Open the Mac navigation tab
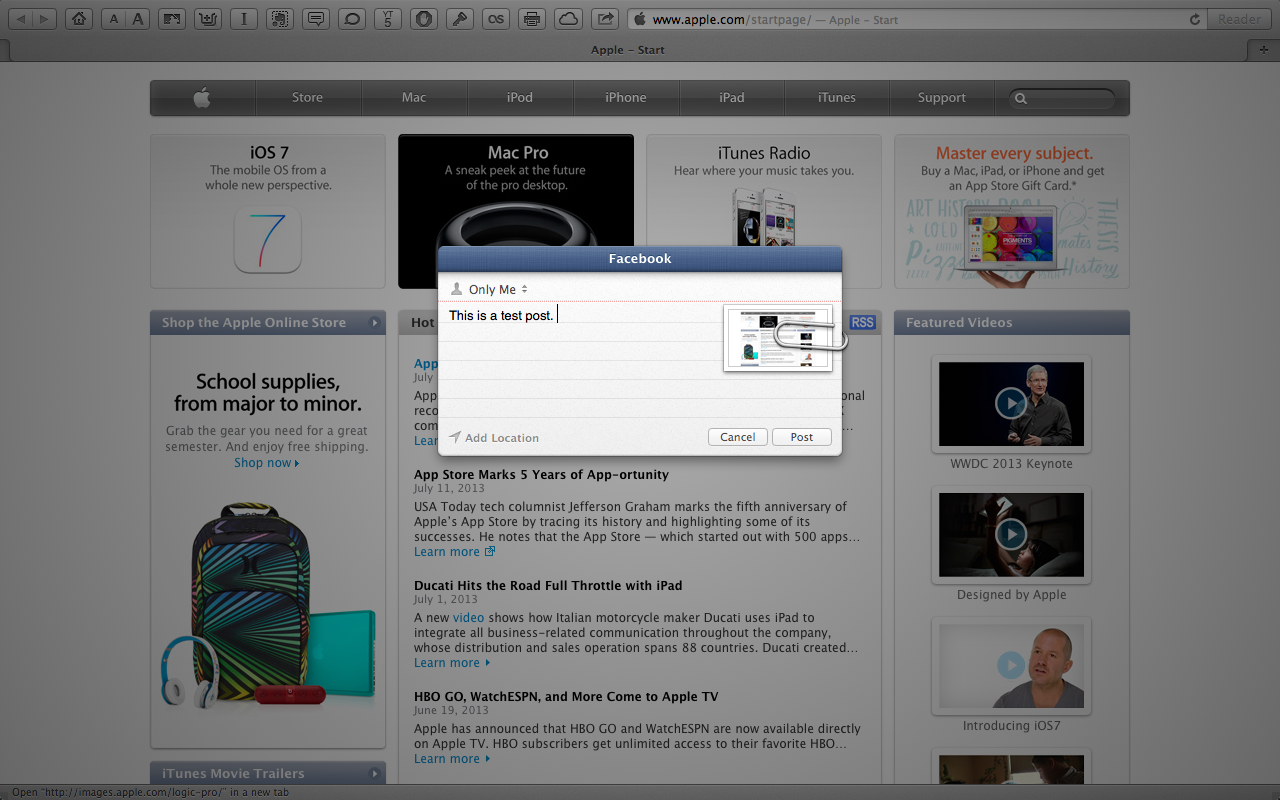 [414, 98]
